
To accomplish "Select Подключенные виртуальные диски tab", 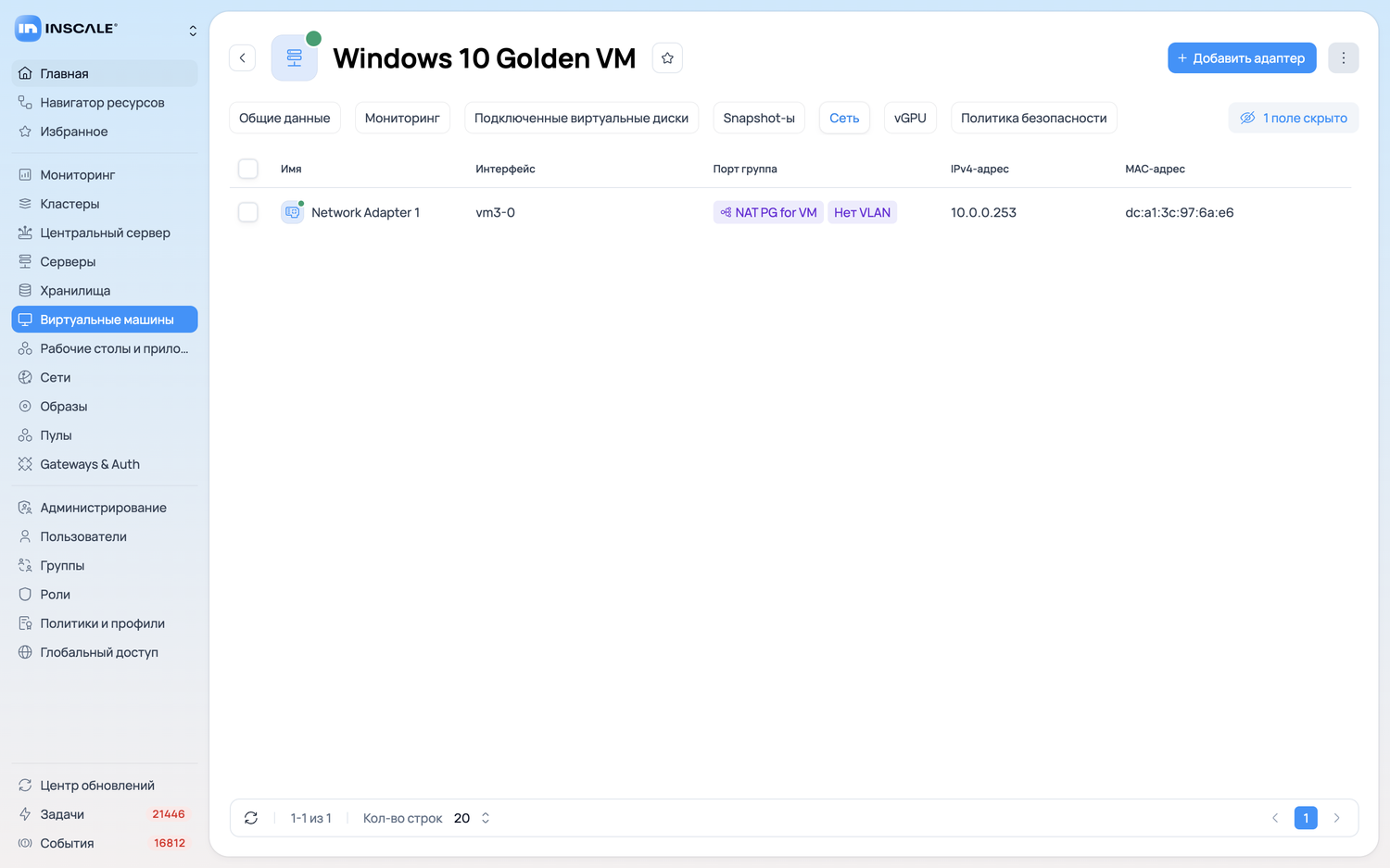I will click(581, 118).
